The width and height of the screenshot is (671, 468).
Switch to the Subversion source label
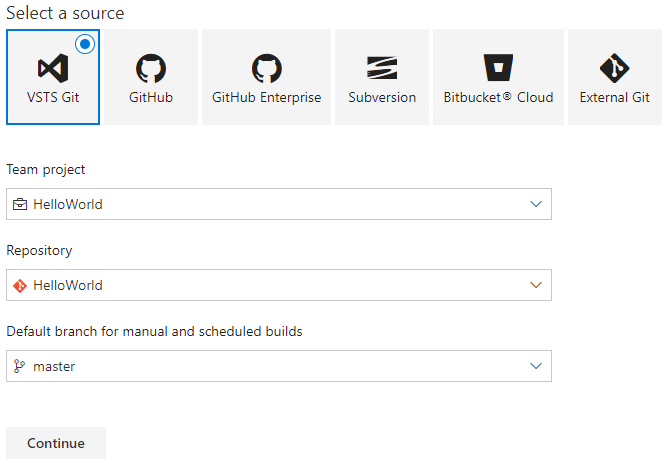pos(382,98)
